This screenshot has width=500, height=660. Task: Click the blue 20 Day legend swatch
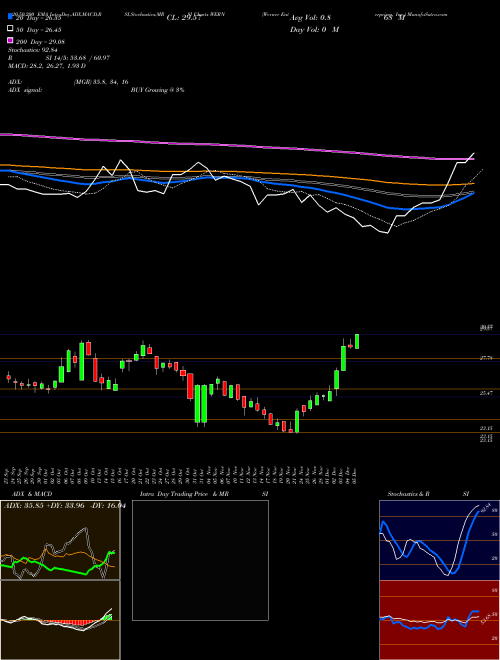tap(10, 17)
